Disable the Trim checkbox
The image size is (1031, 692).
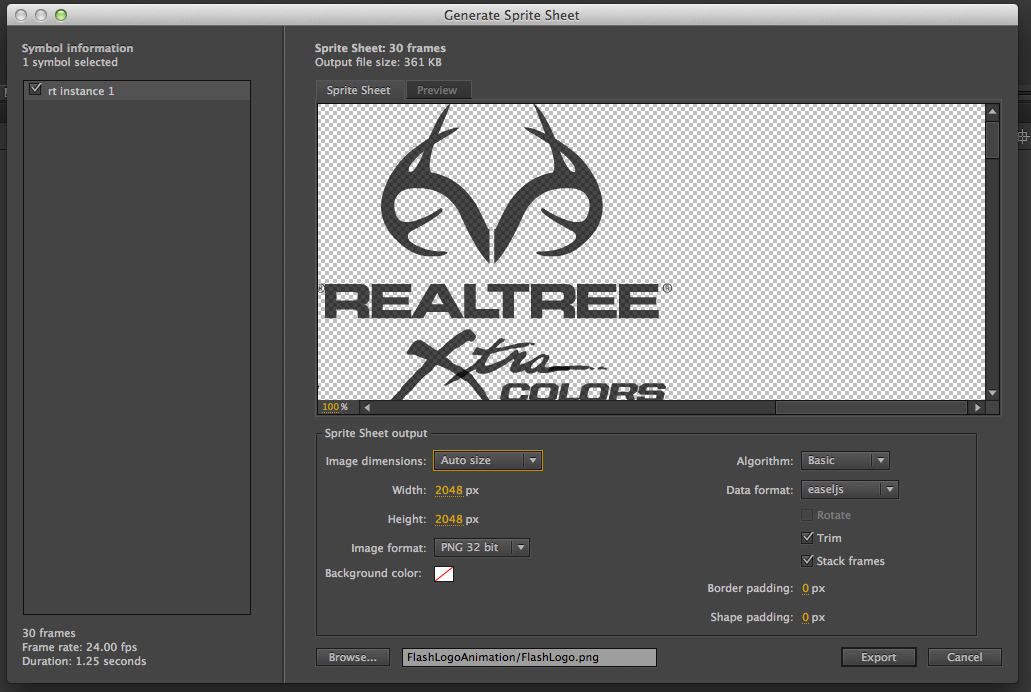click(808, 538)
